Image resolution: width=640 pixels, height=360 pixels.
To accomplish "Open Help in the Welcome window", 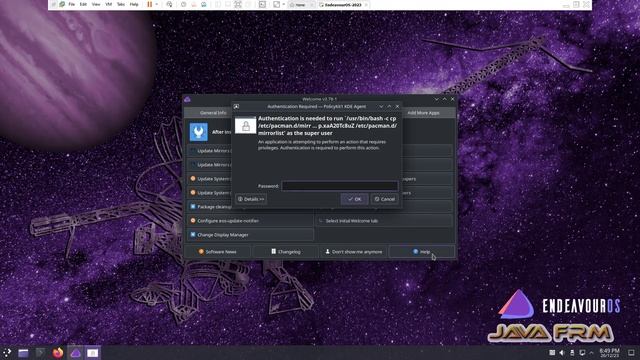I will (x=422, y=252).
